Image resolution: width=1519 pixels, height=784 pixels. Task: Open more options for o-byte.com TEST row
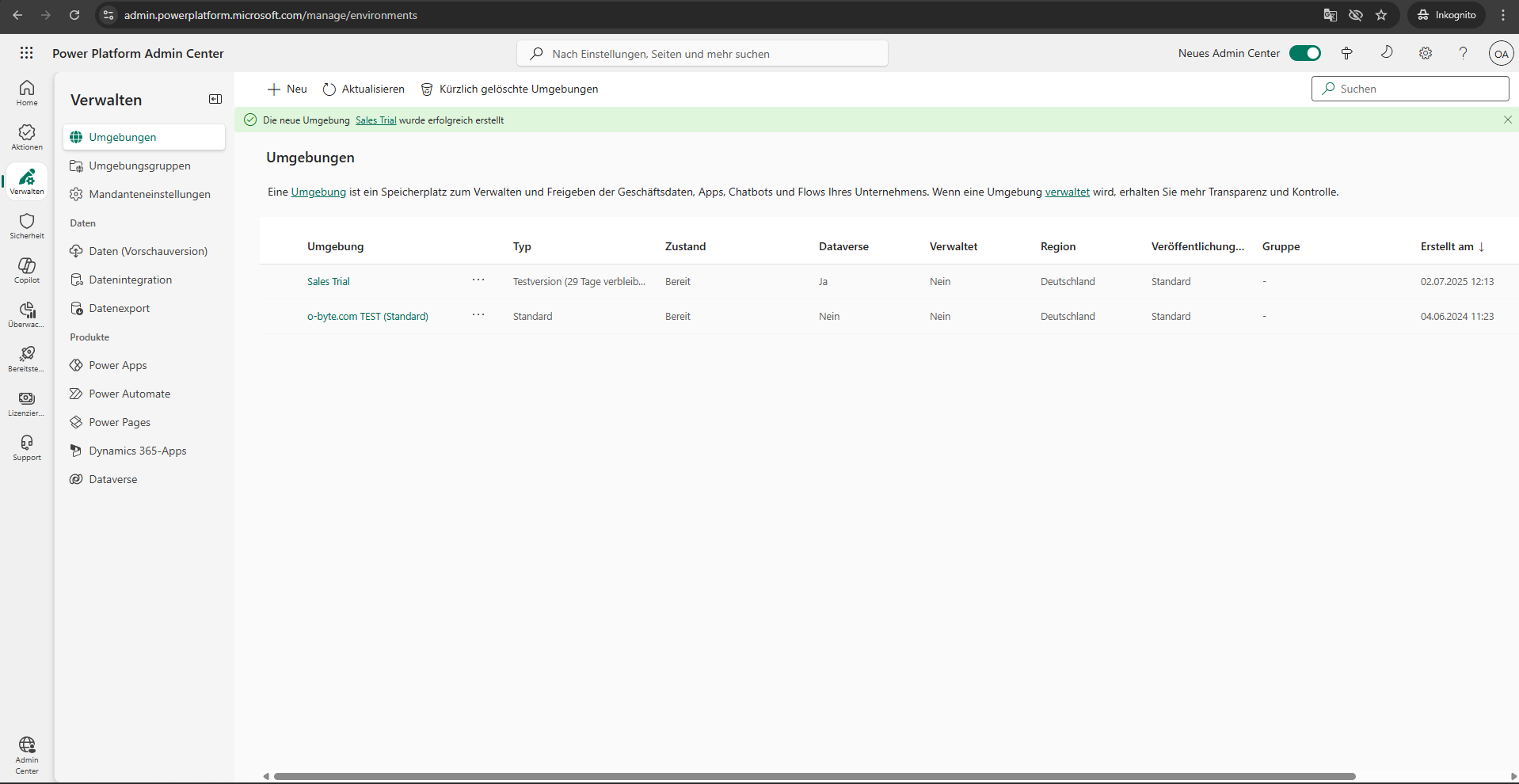pos(478,315)
